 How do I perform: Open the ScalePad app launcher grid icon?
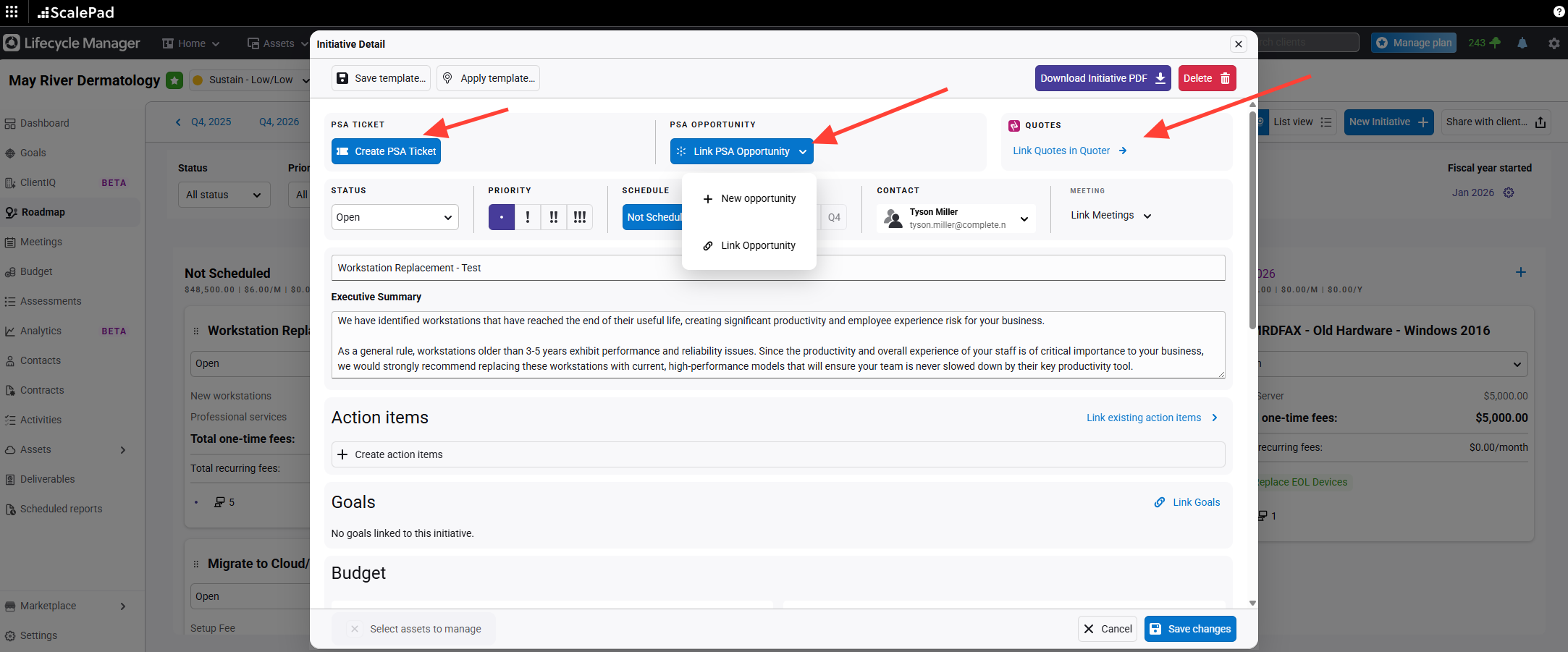[12, 12]
